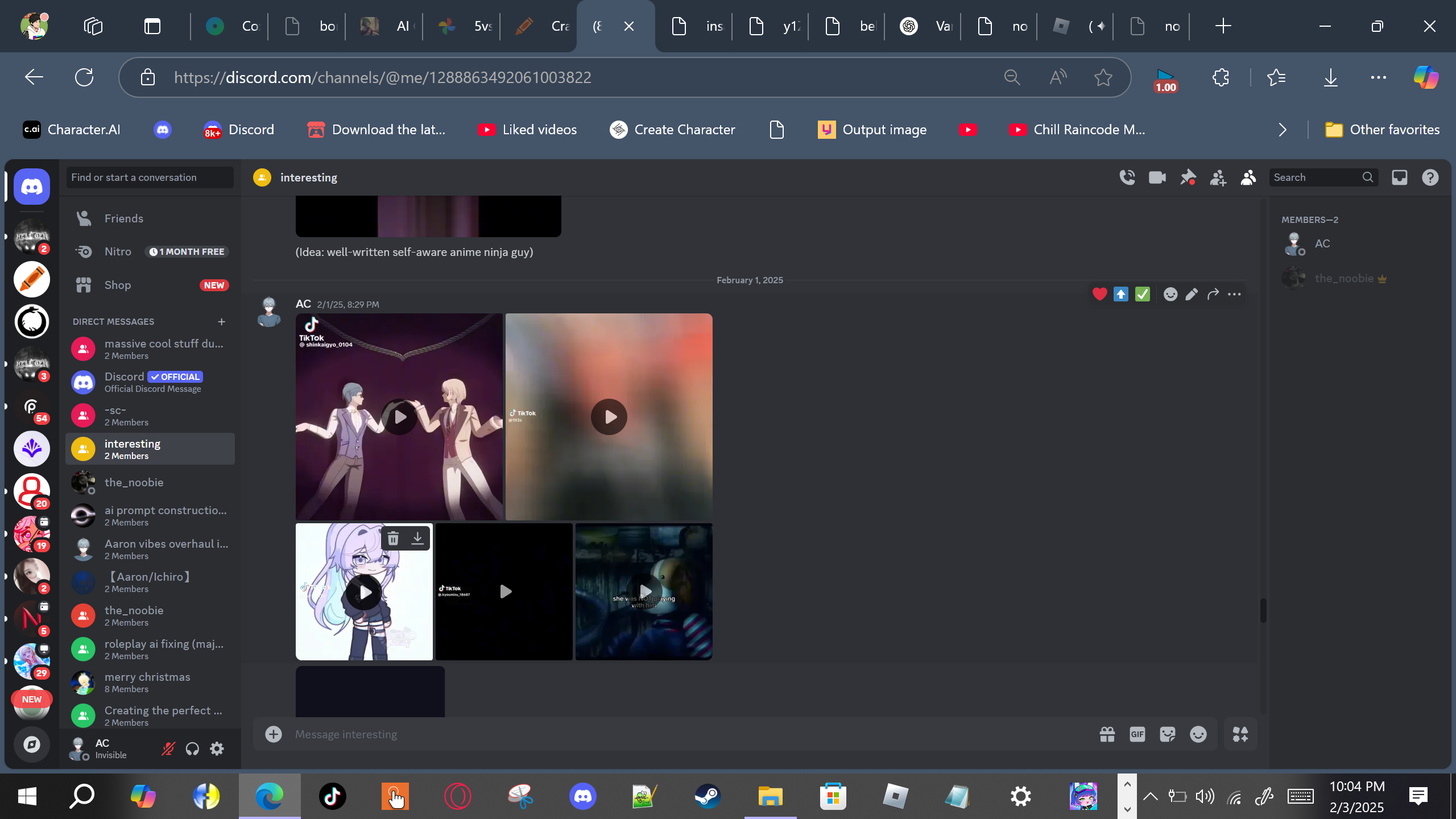Open pinned messages
This screenshot has width=1456, height=819.
pos(1188,177)
